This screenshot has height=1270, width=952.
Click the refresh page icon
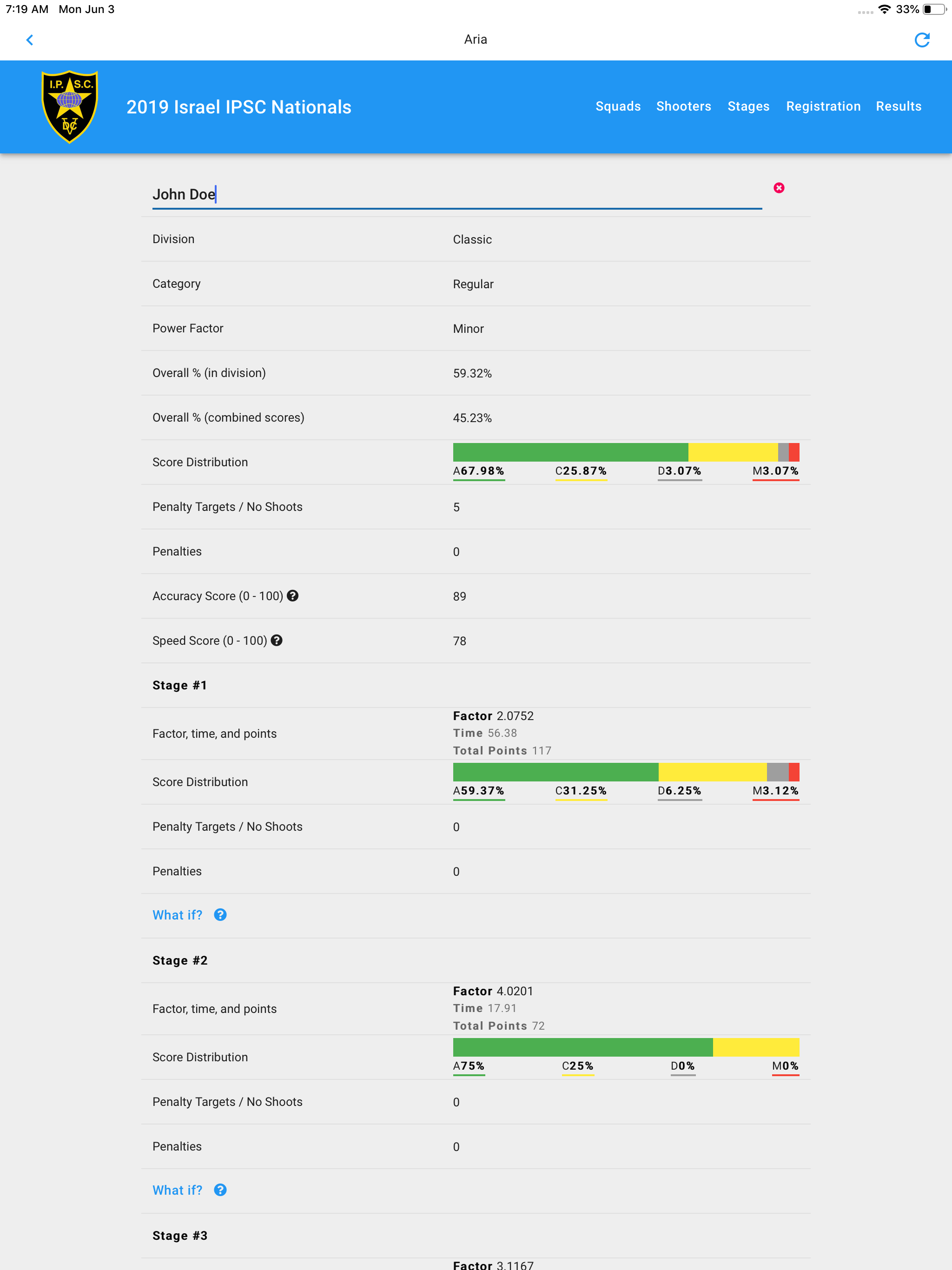click(x=922, y=40)
